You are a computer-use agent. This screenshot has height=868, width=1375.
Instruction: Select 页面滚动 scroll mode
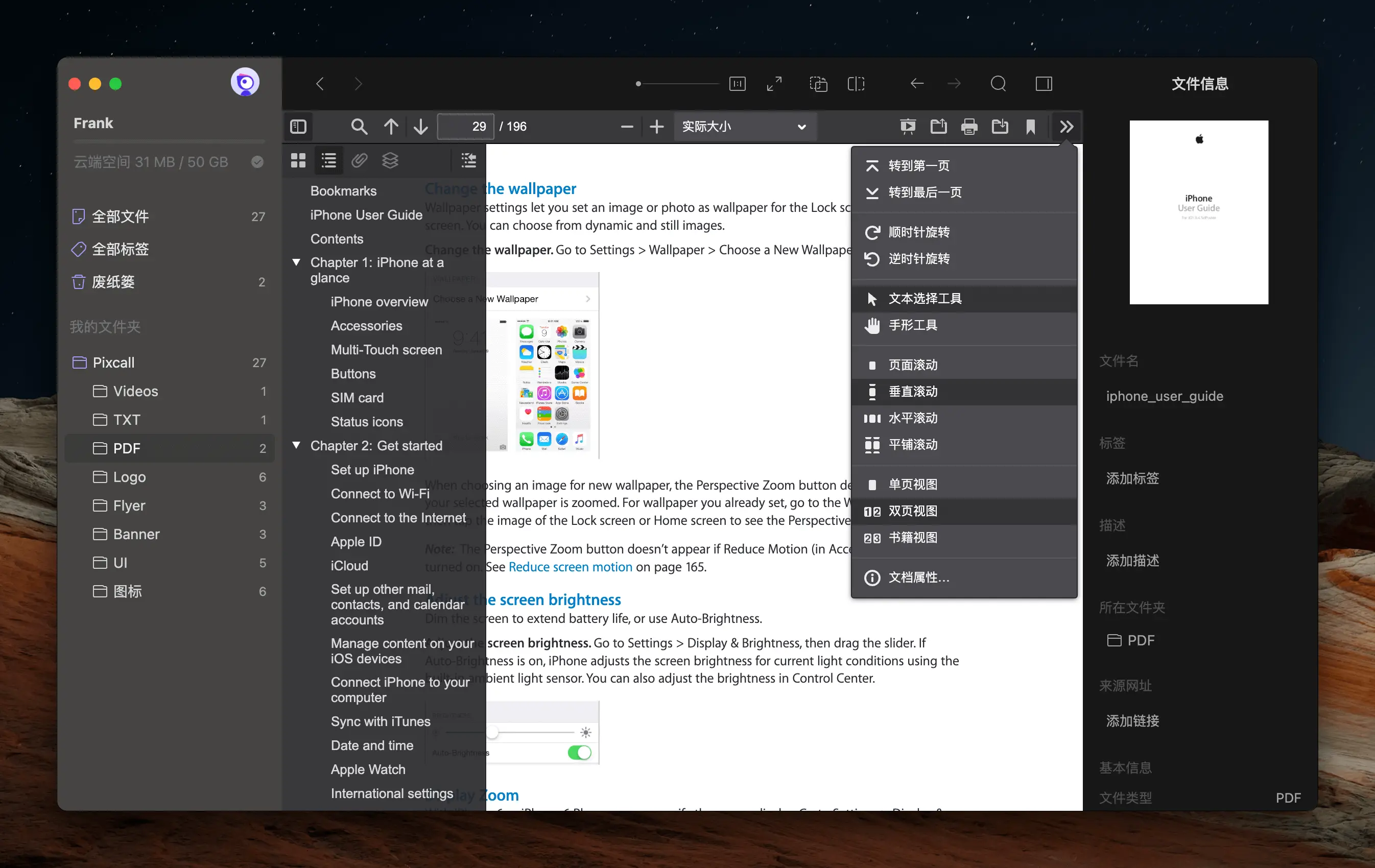pyautogui.click(x=964, y=365)
